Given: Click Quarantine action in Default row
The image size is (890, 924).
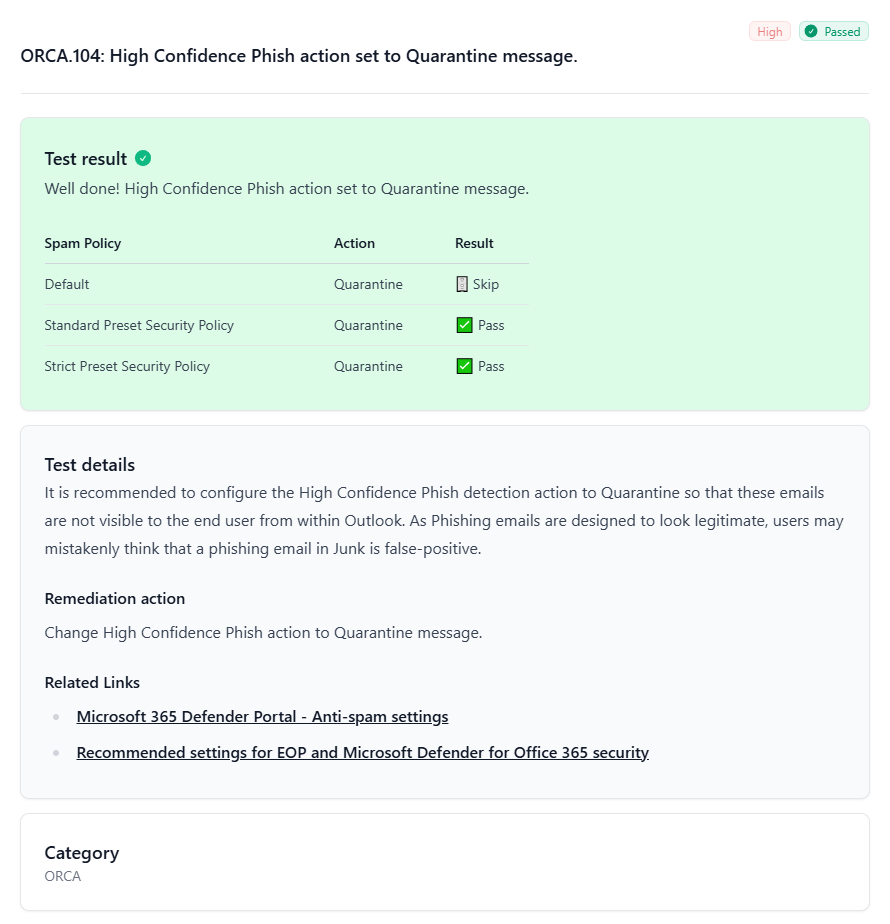Looking at the screenshot, I should point(368,284).
